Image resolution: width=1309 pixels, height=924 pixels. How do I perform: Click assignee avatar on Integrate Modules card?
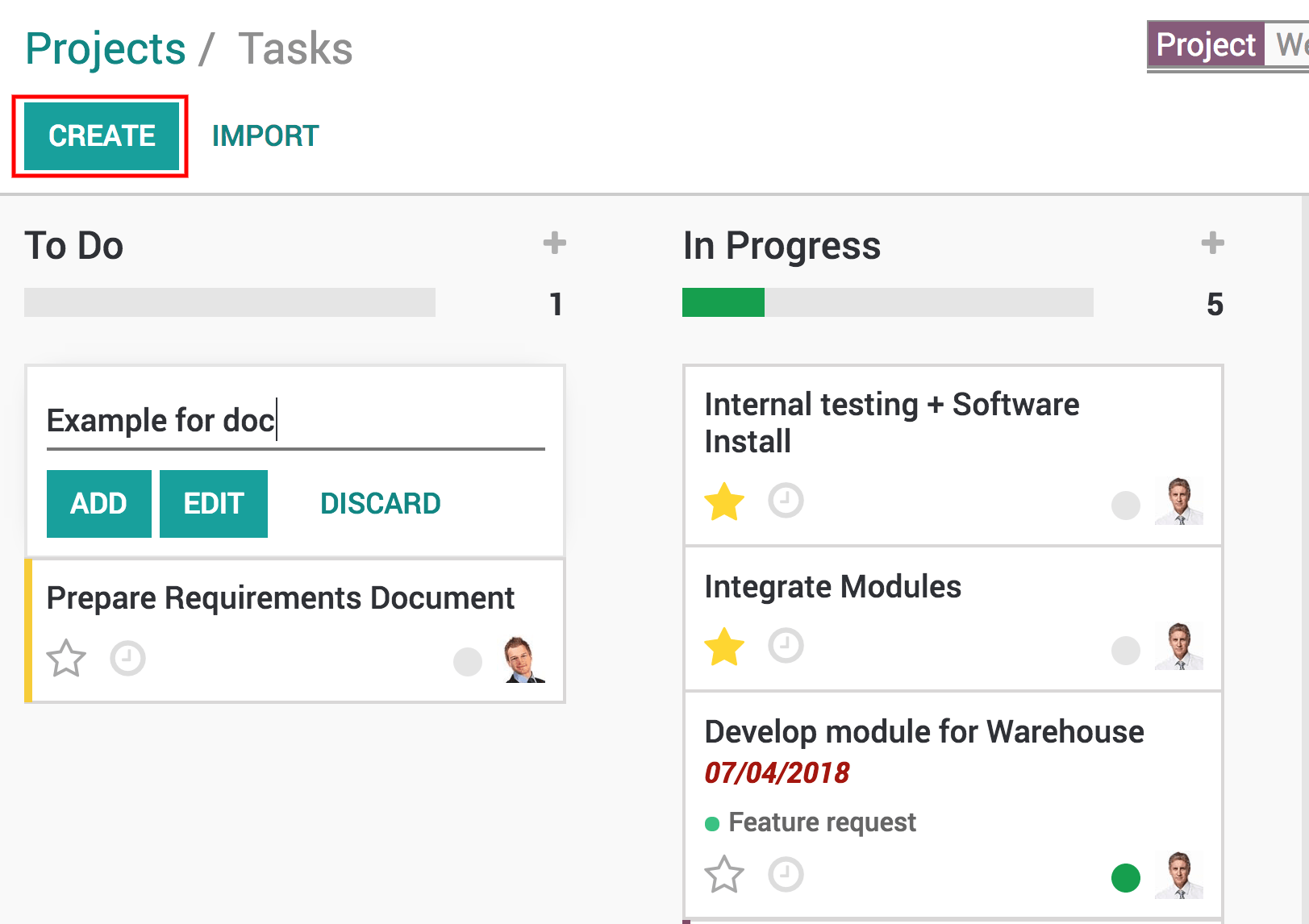pos(1178,645)
